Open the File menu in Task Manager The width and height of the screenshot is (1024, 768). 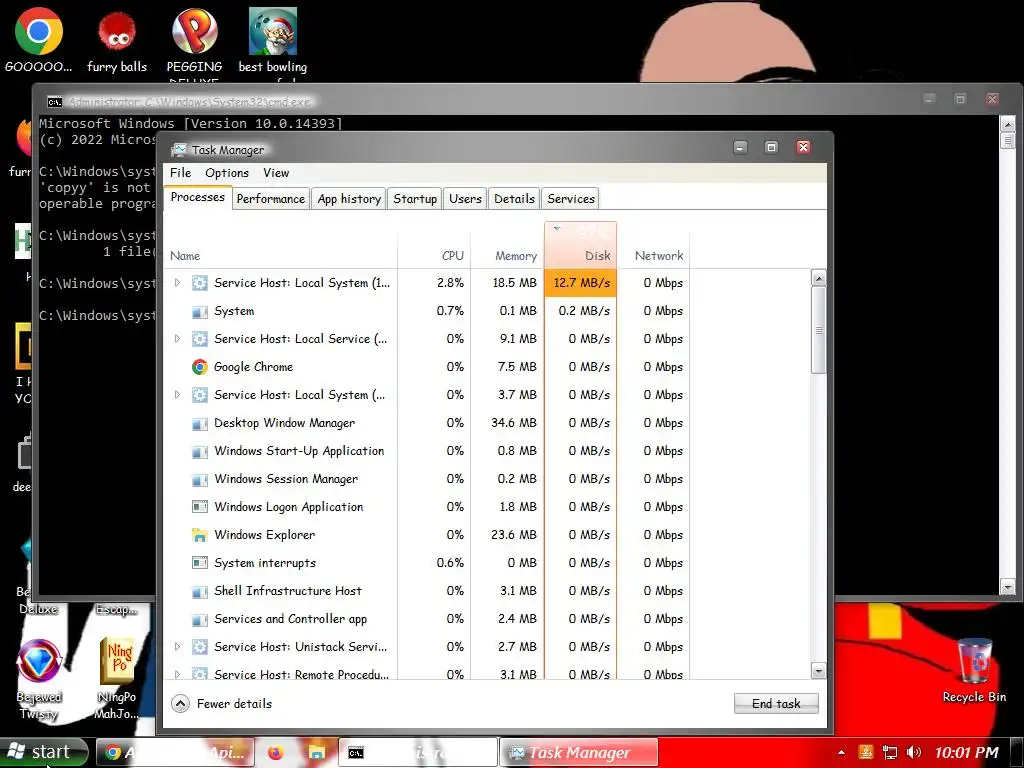(180, 173)
